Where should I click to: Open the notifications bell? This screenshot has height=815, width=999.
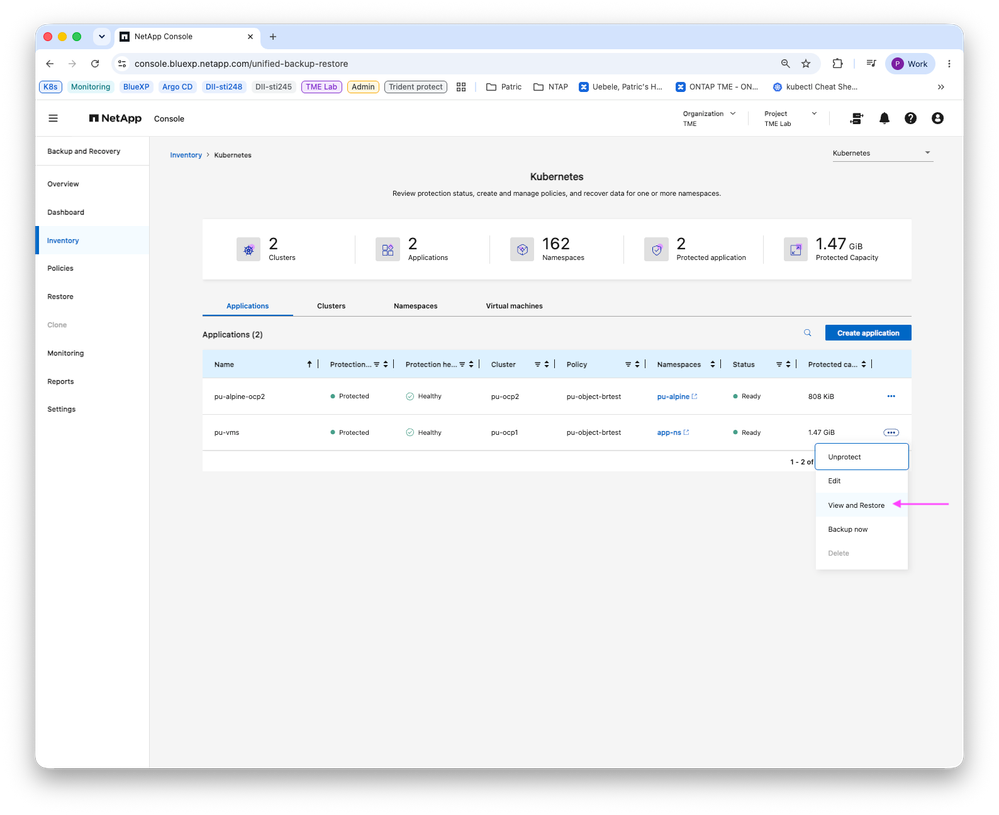pyautogui.click(x=884, y=119)
